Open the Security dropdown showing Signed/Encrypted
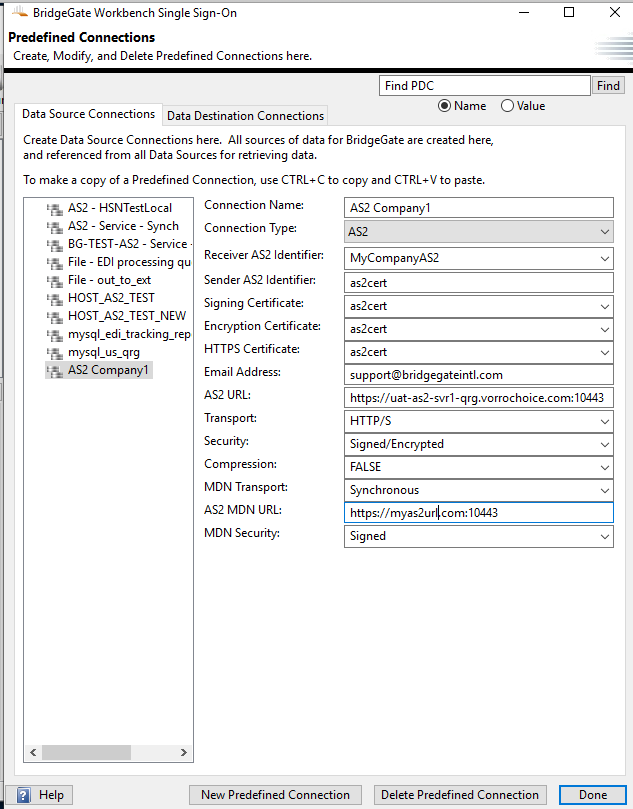The width and height of the screenshot is (633, 809). coord(479,444)
